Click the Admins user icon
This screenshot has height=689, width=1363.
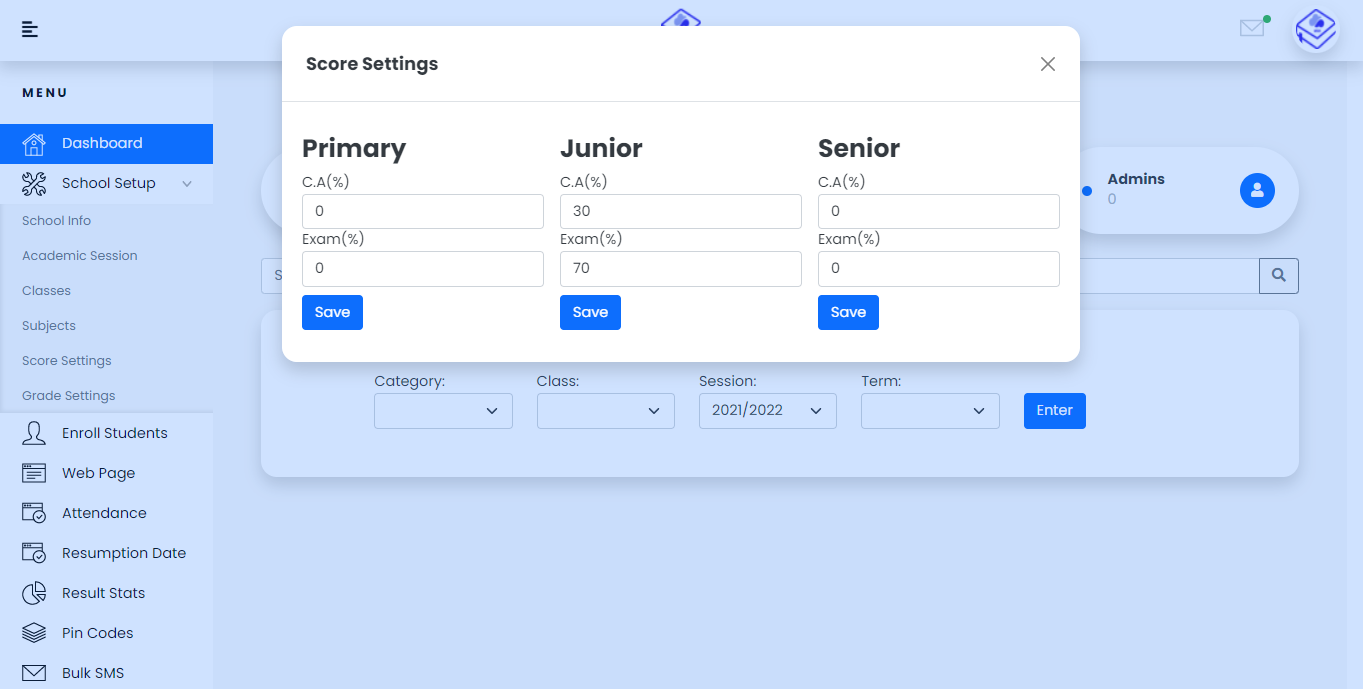coord(1257,190)
